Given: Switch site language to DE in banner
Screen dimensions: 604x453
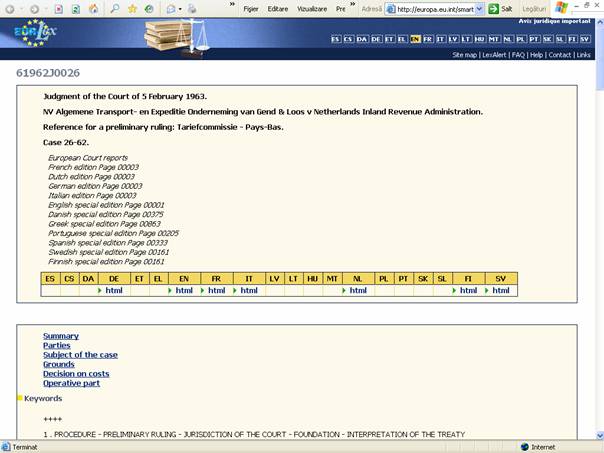Looking at the screenshot, I should (x=376, y=39).
